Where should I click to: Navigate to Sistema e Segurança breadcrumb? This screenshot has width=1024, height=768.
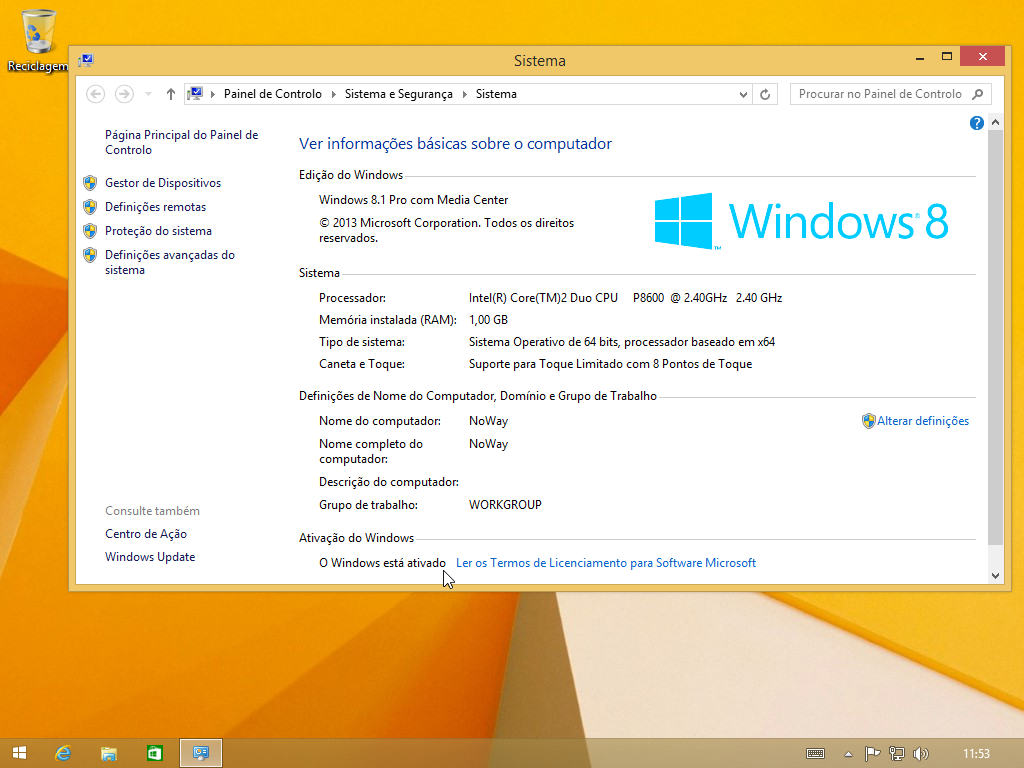click(x=398, y=94)
